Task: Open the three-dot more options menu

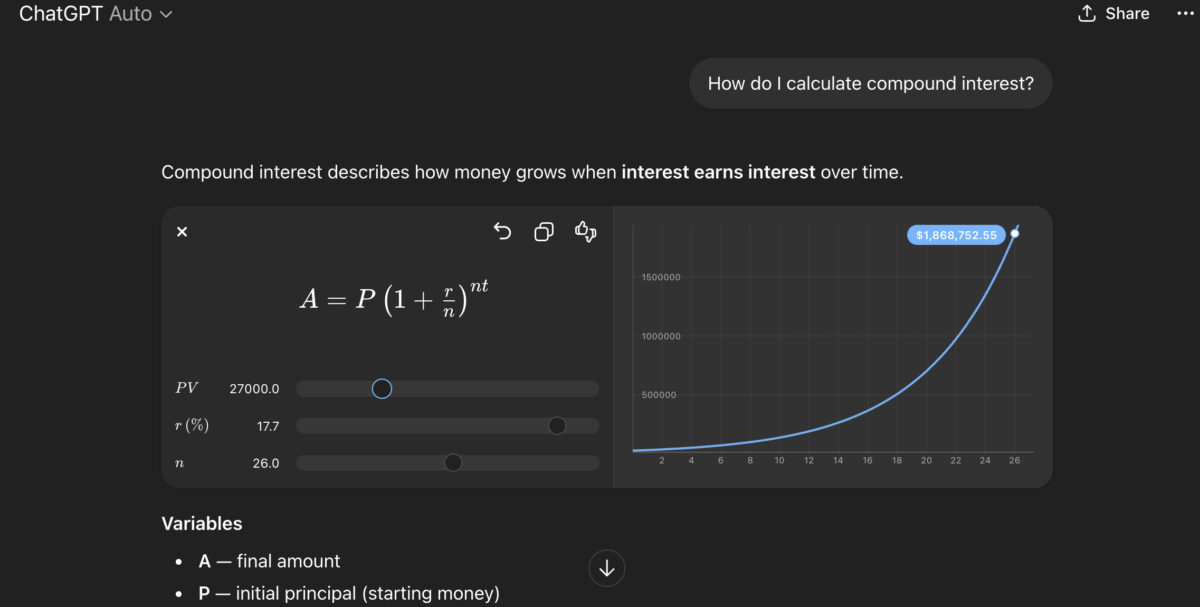Action: click(x=1186, y=13)
